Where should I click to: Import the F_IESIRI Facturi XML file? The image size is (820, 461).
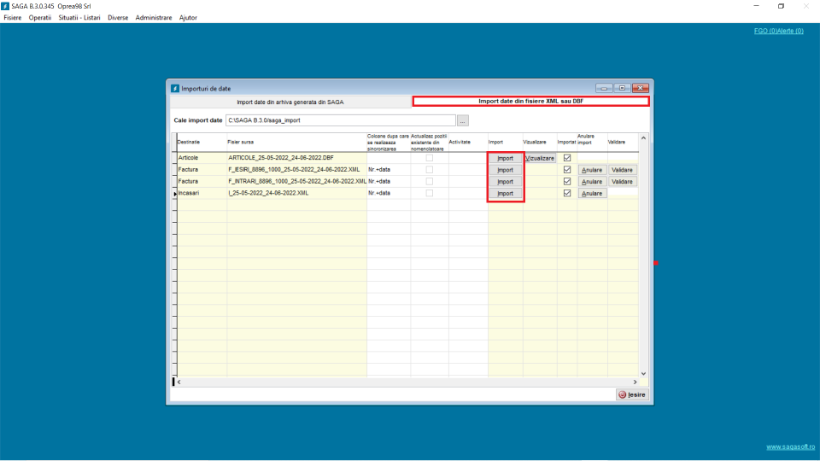(505, 170)
